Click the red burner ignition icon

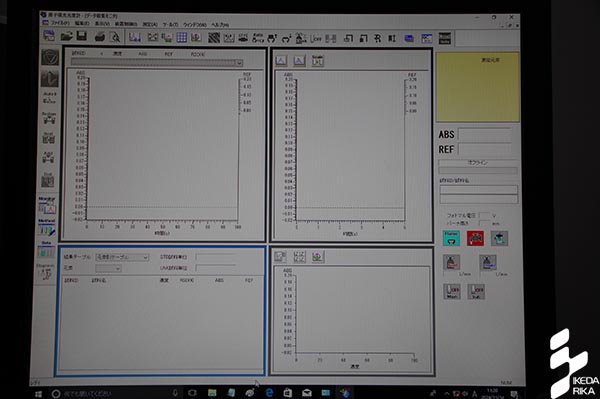475,238
